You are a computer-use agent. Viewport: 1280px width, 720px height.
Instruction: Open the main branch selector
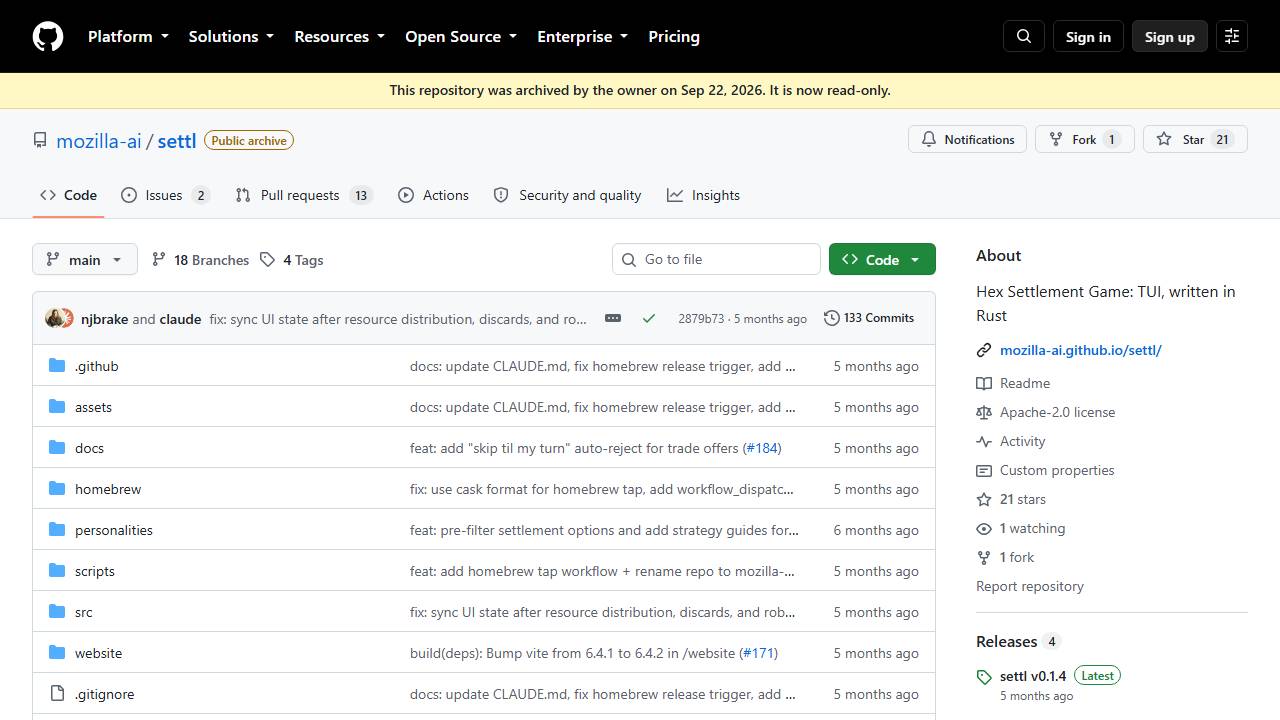pos(85,260)
